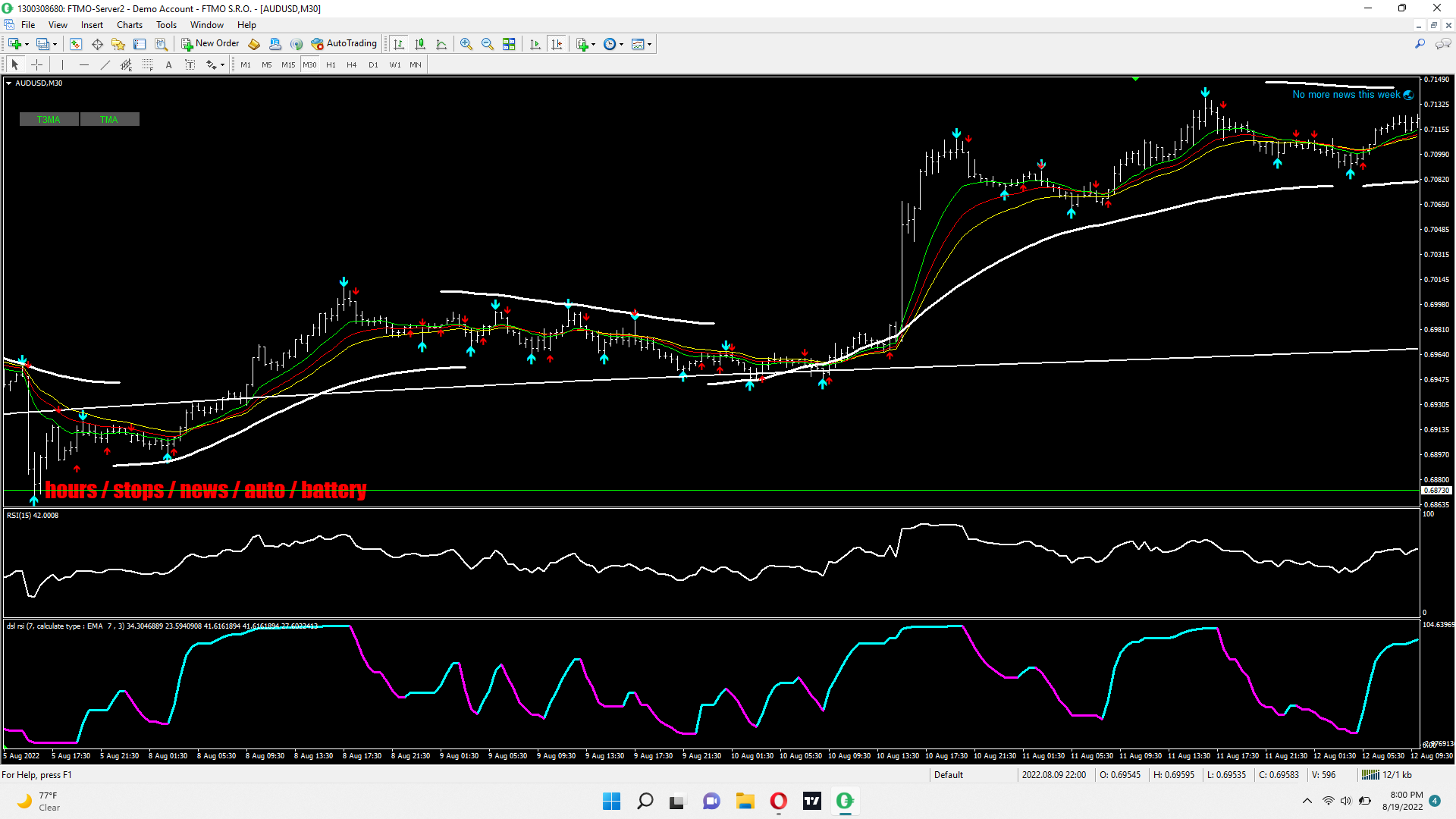Open the Charts menu
1456x819 pixels.
pyautogui.click(x=129, y=25)
